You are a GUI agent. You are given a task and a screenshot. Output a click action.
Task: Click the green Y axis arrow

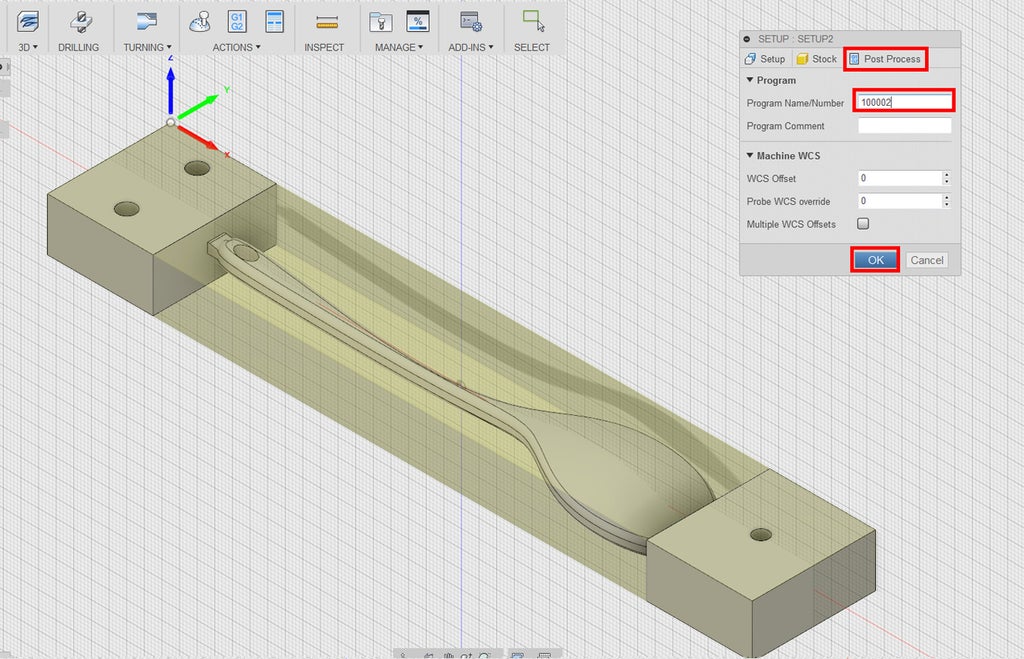click(198, 106)
